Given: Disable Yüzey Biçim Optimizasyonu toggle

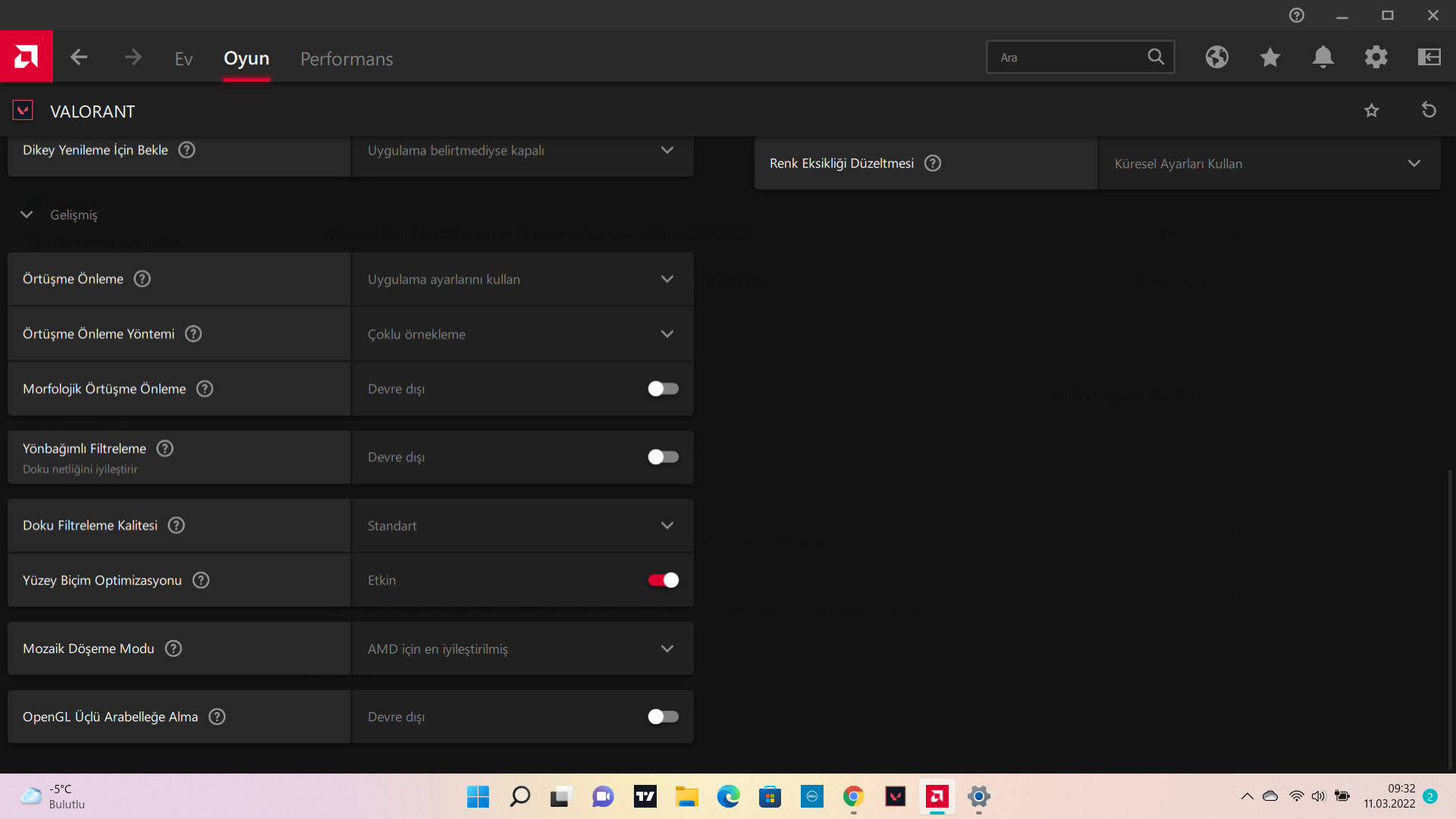Looking at the screenshot, I should point(663,580).
